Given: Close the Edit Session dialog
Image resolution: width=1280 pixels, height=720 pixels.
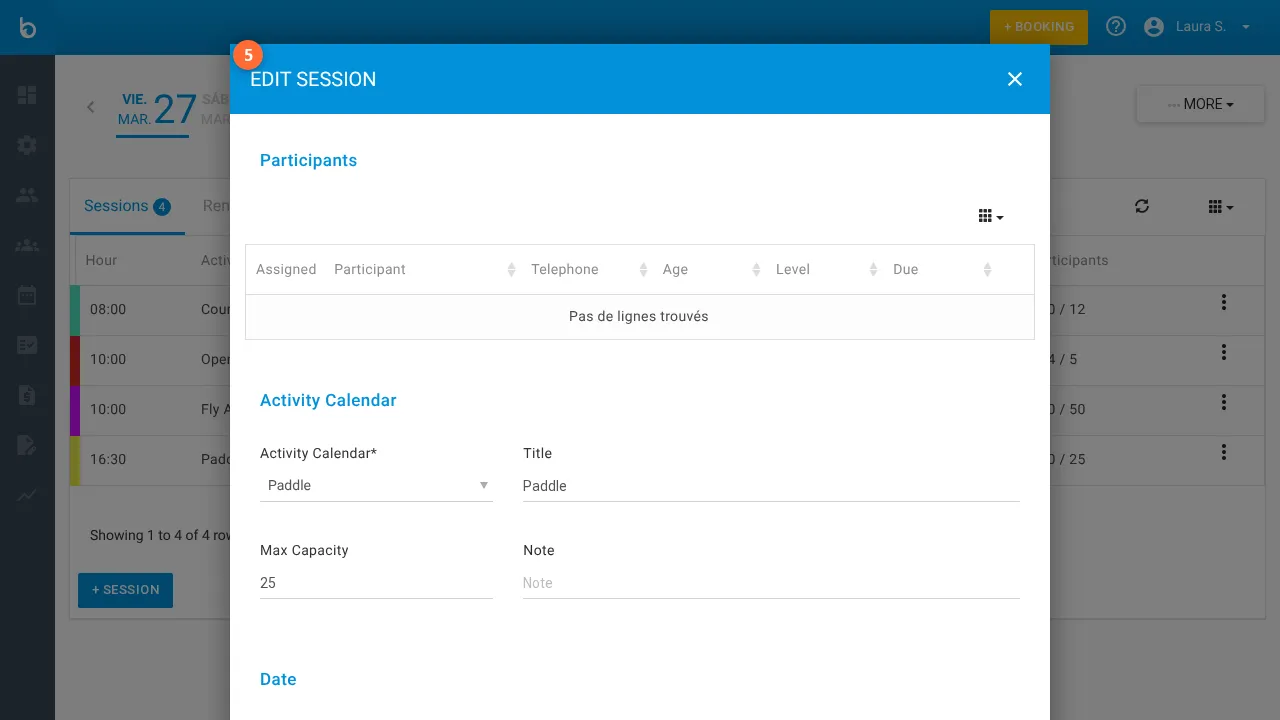Looking at the screenshot, I should pos(1014,79).
